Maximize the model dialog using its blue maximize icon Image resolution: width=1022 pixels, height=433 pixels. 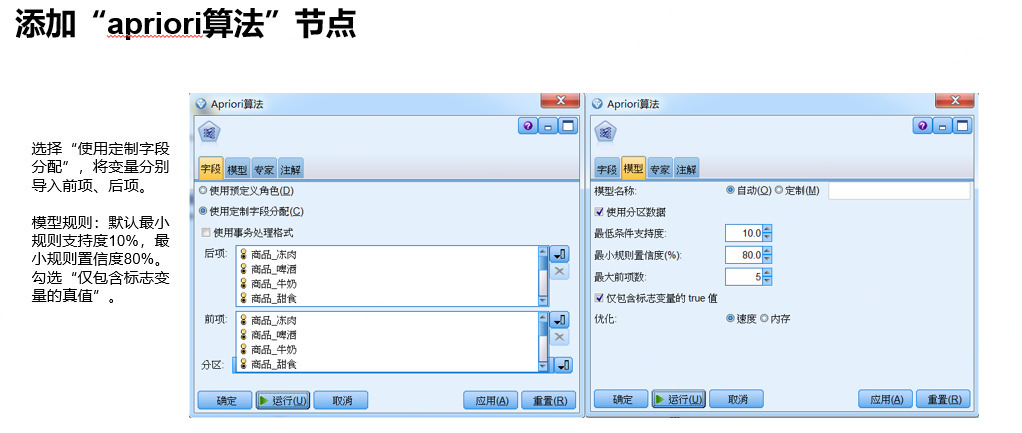[963, 126]
